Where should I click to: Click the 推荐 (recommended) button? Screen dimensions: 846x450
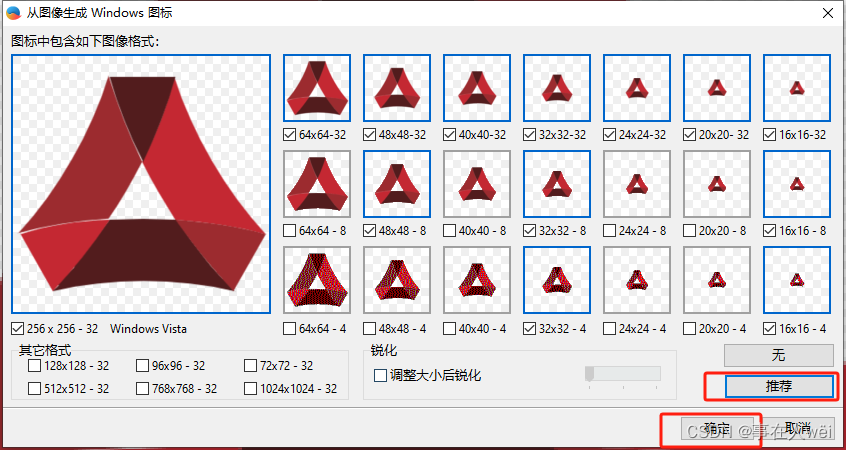779,386
